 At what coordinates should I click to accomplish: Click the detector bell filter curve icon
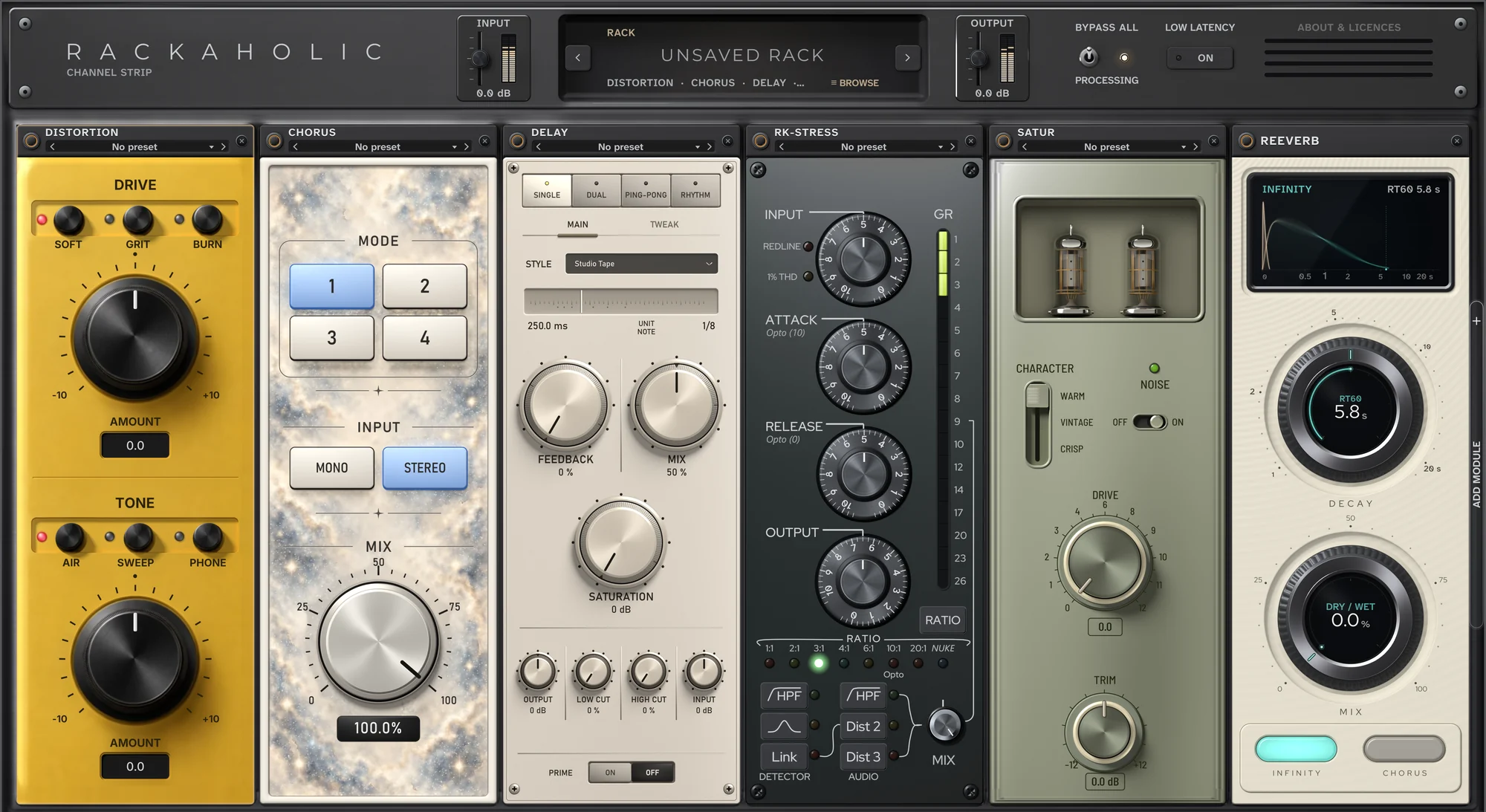784,726
